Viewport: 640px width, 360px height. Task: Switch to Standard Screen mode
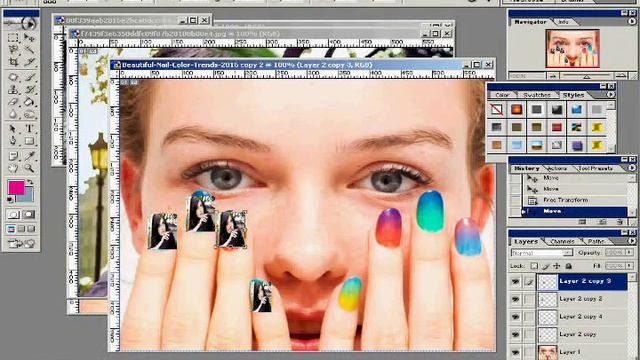(11, 229)
